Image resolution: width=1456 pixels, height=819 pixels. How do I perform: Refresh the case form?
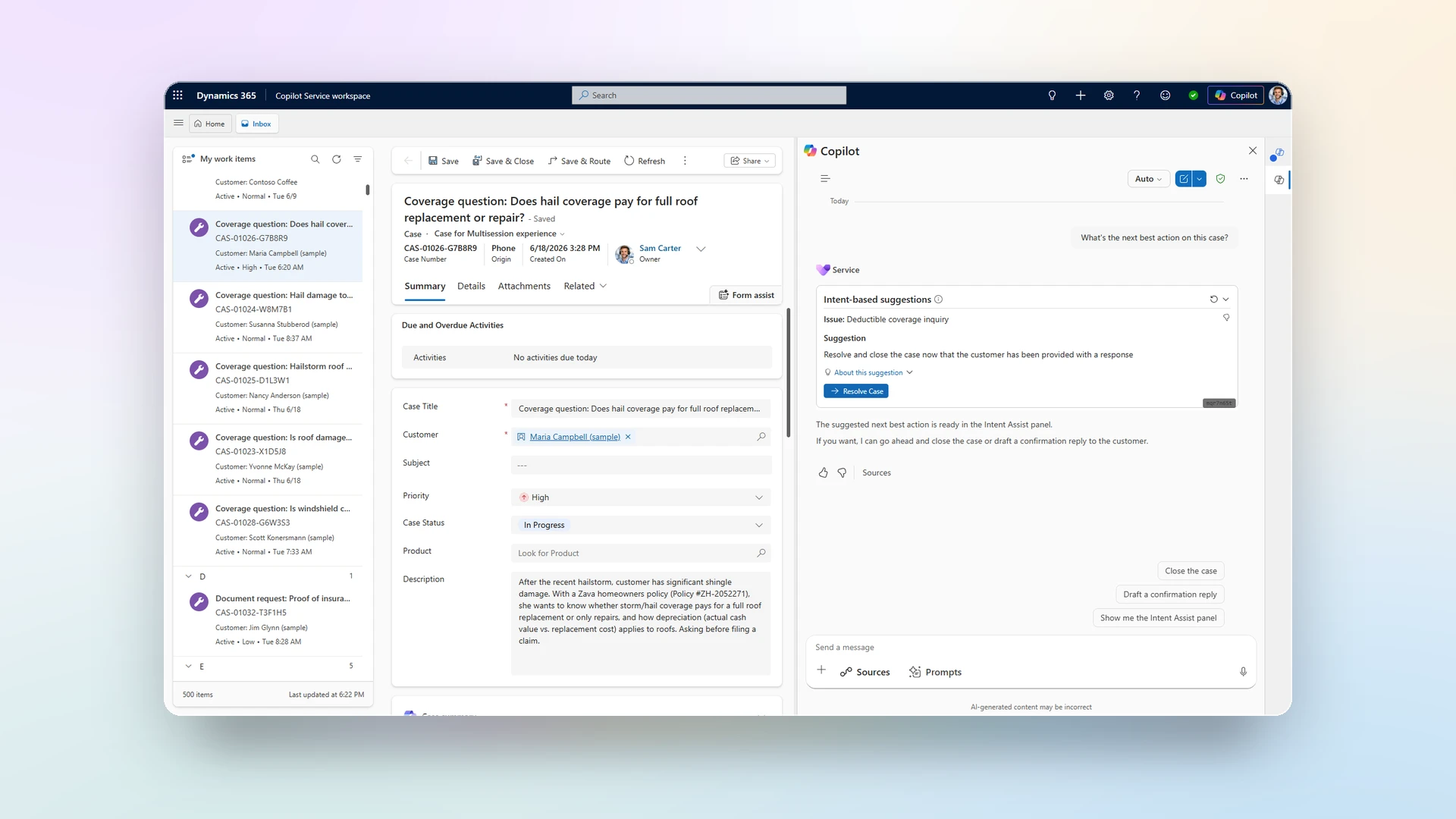point(645,161)
